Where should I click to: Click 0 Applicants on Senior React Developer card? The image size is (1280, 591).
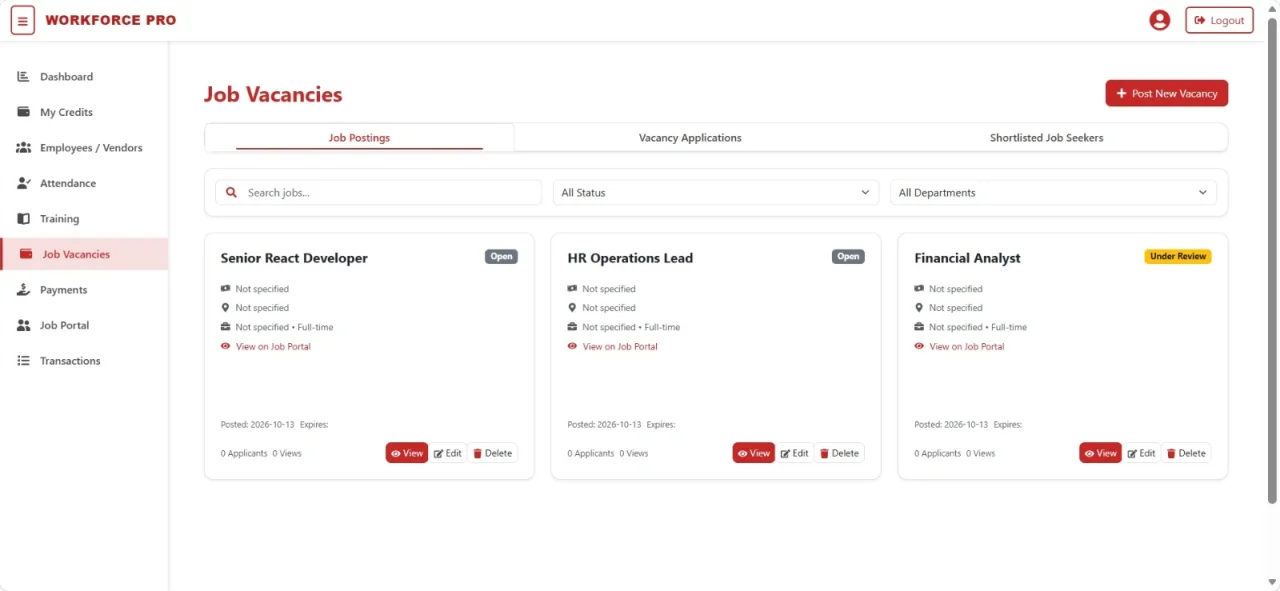point(244,454)
